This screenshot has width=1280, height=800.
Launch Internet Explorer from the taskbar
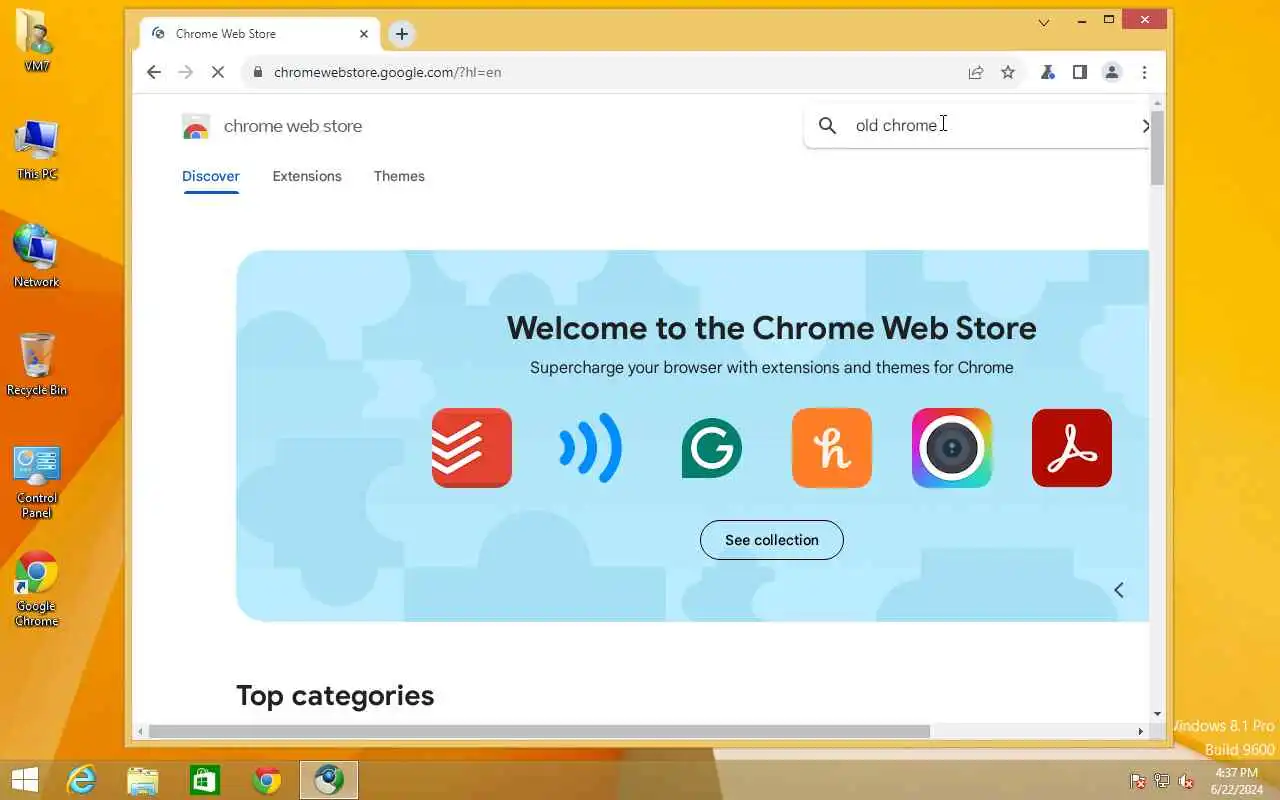pos(80,780)
